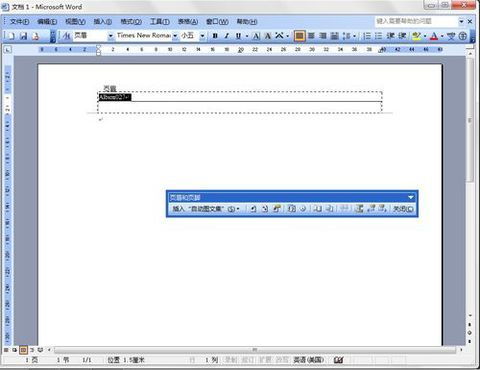Open the View menu
This screenshot has width=480, height=370.
(x=75, y=22)
